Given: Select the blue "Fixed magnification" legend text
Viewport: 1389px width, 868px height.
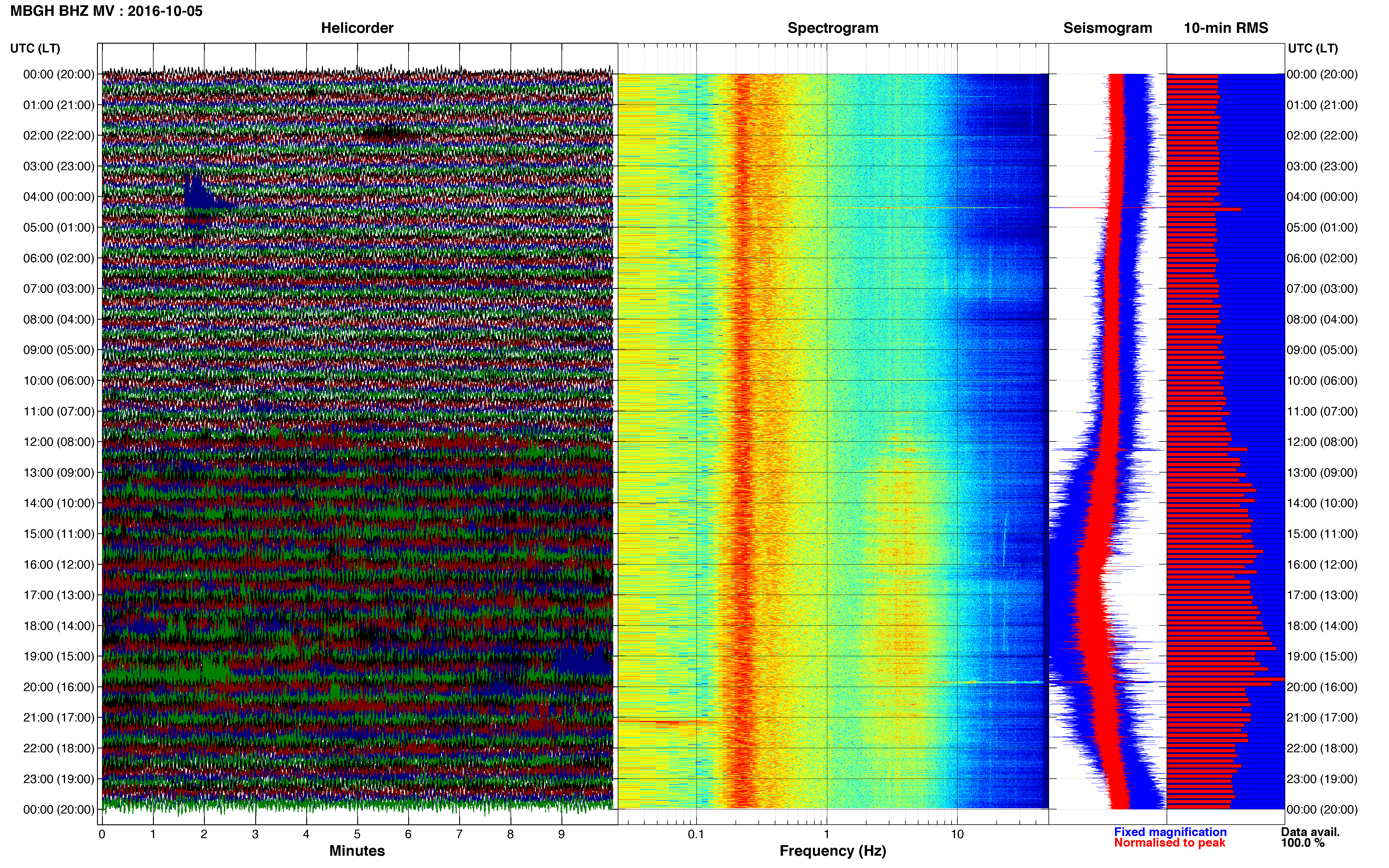Looking at the screenshot, I should (x=1170, y=832).
